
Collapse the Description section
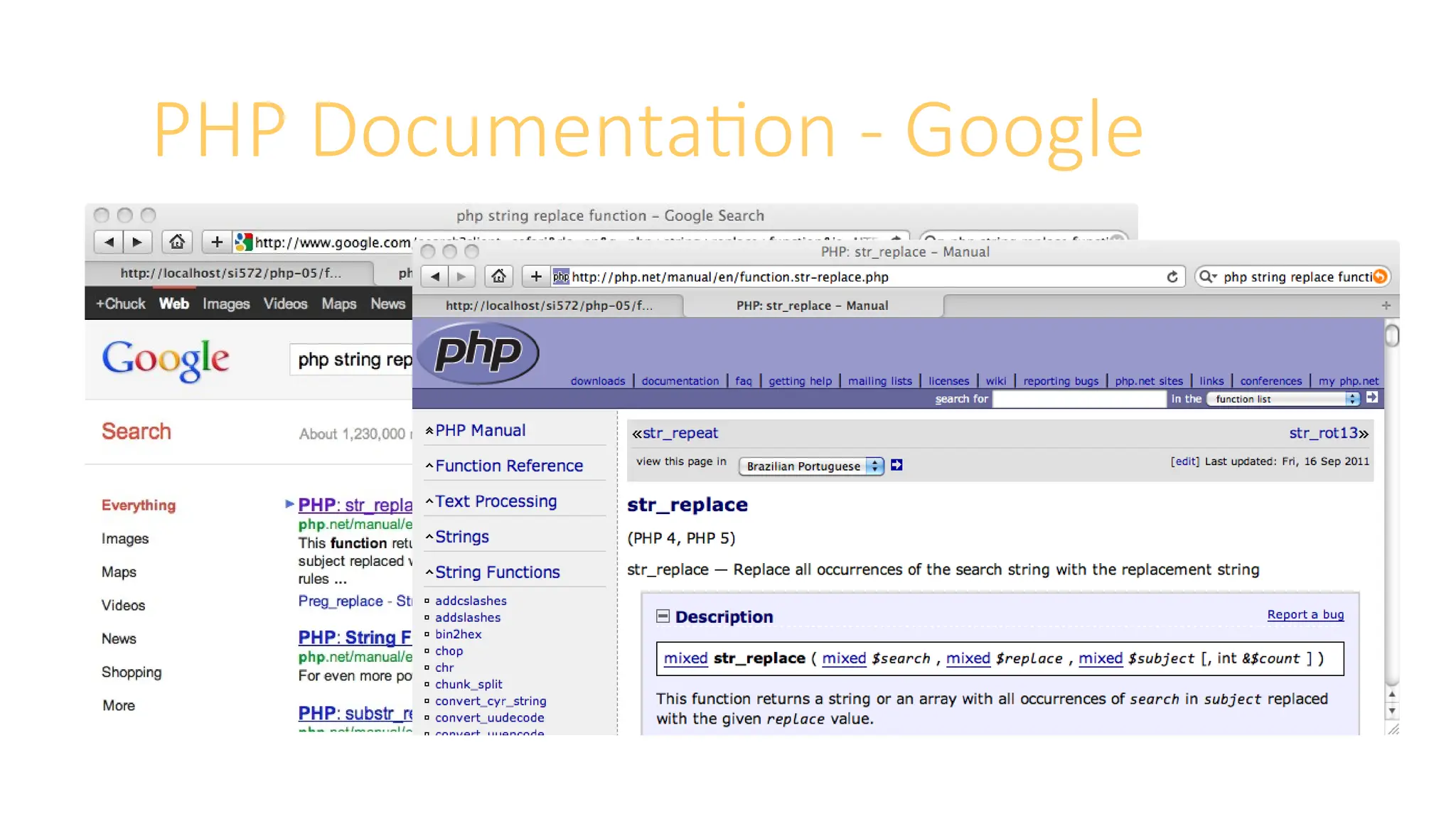pos(663,616)
